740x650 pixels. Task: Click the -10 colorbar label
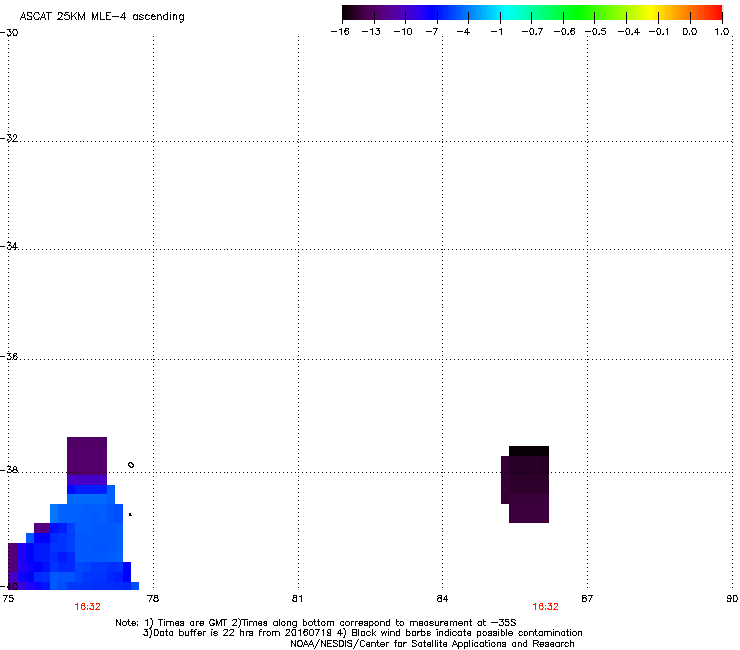point(403,32)
